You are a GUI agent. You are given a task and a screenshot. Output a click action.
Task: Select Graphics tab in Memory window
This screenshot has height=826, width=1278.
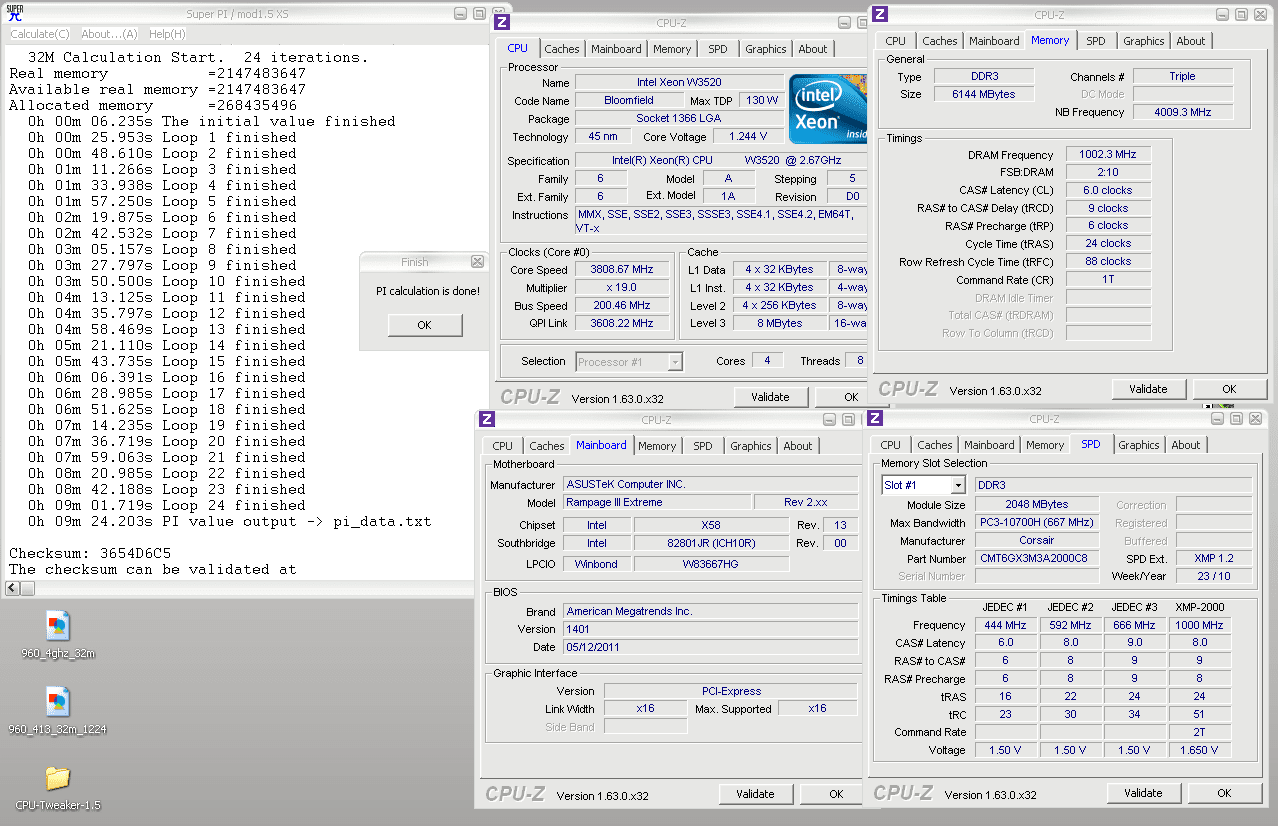[x=1144, y=41]
